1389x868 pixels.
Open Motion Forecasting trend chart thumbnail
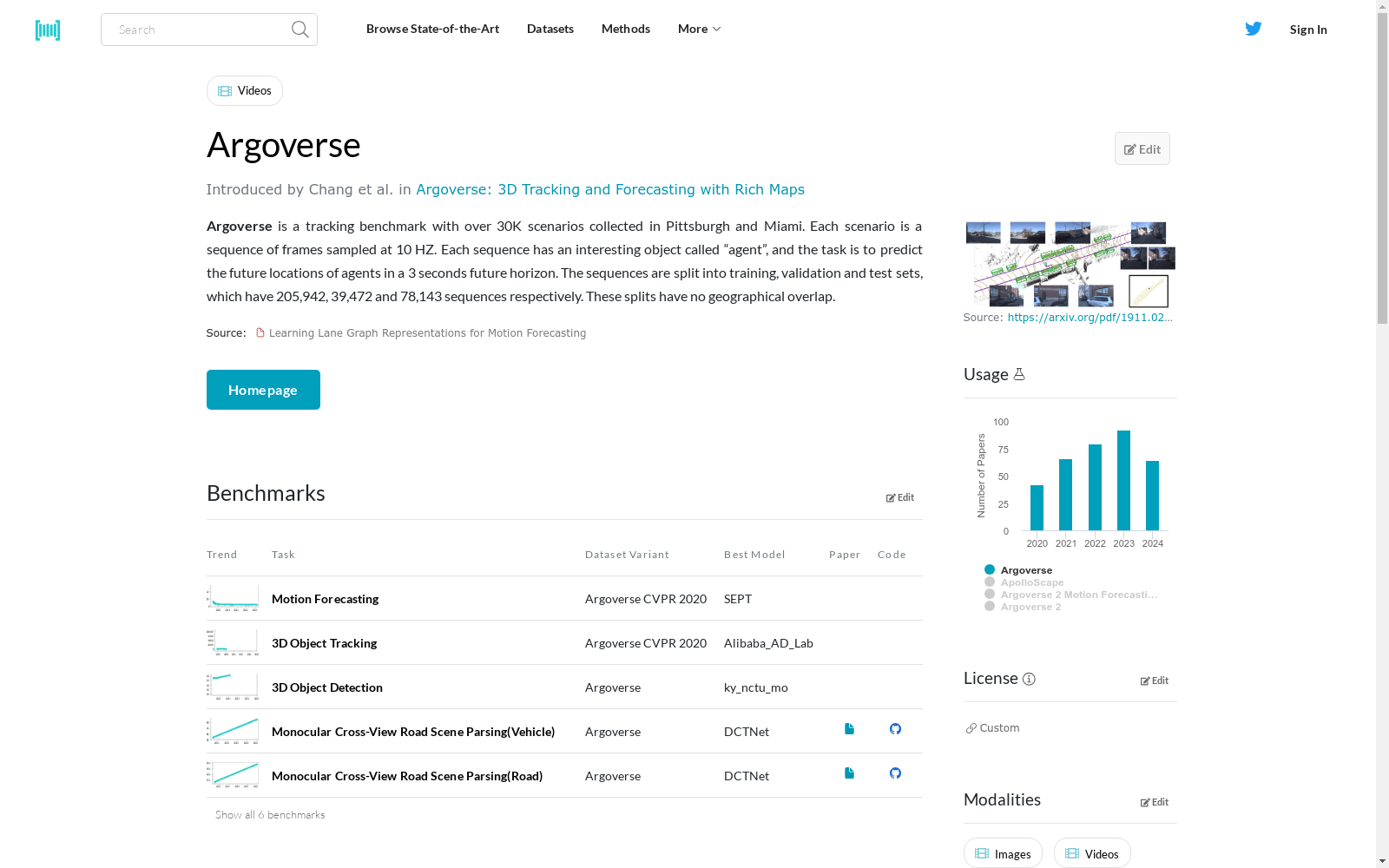click(233, 598)
